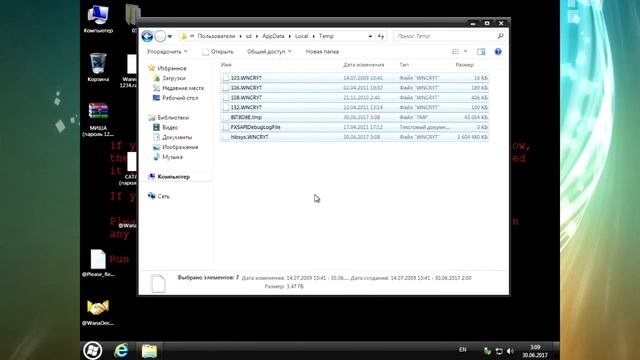The height and width of the screenshot is (360, 640).
Task: Open the volume speaker tray icon
Action: 510,351
